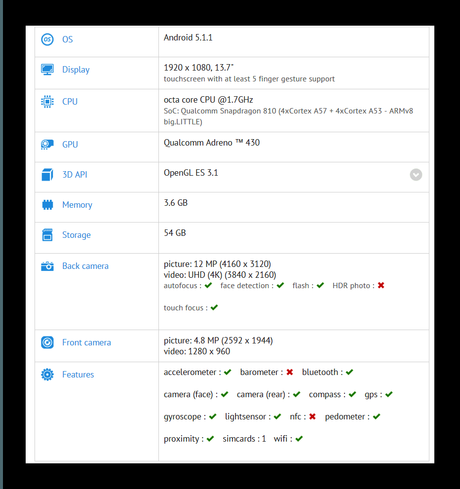The width and height of the screenshot is (460, 489).
Task: Click the Storage drive icon
Action: coord(47,235)
